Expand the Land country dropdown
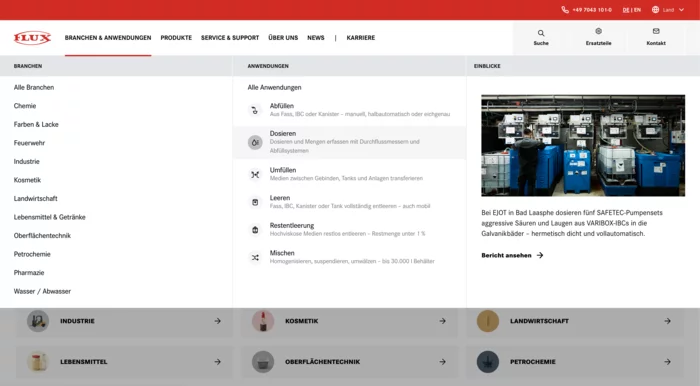Screen dimensions: 700x386 tap(668, 10)
